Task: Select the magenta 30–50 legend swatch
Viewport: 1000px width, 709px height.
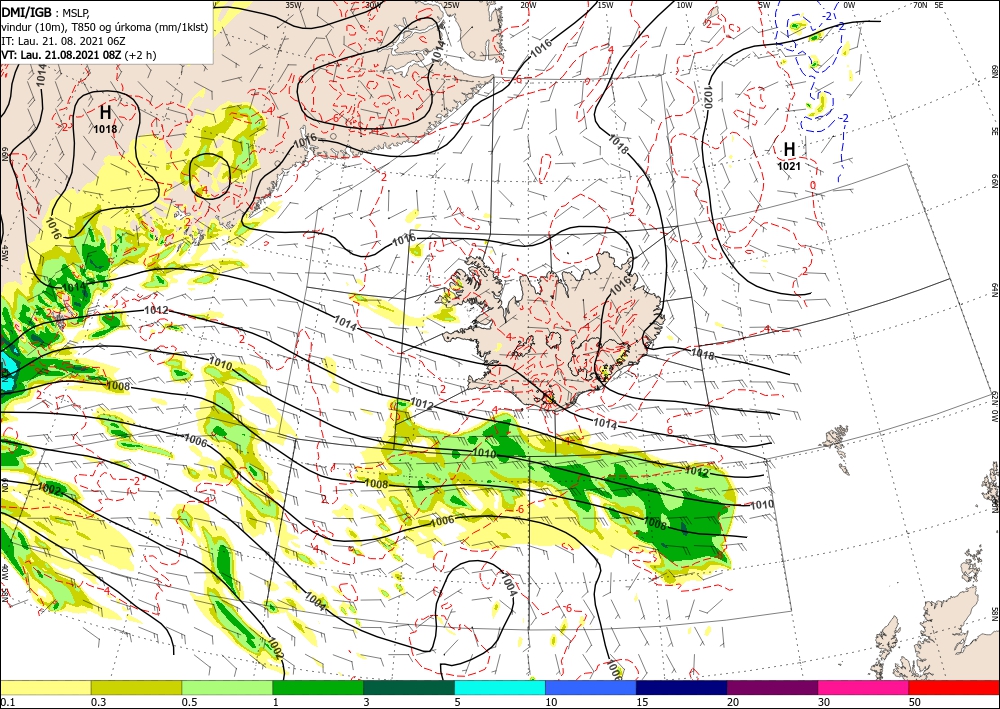Action: [864, 687]
